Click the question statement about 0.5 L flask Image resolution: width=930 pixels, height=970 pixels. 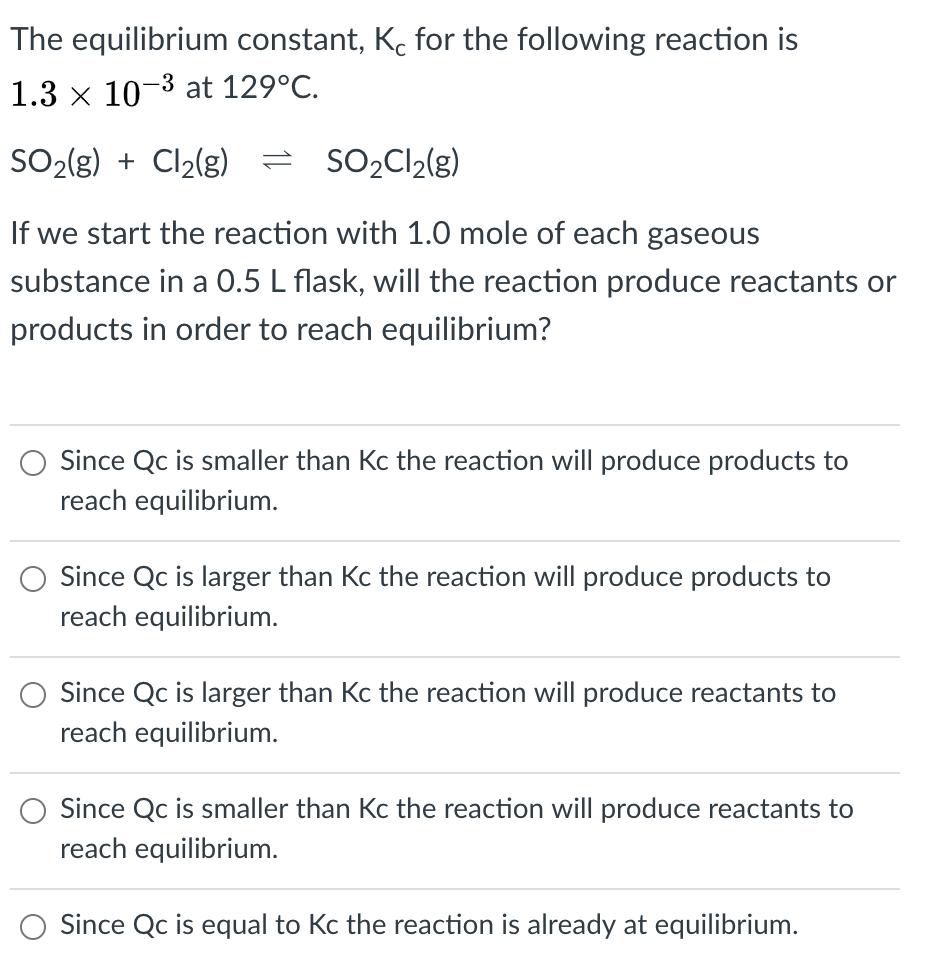pos(450,281)
